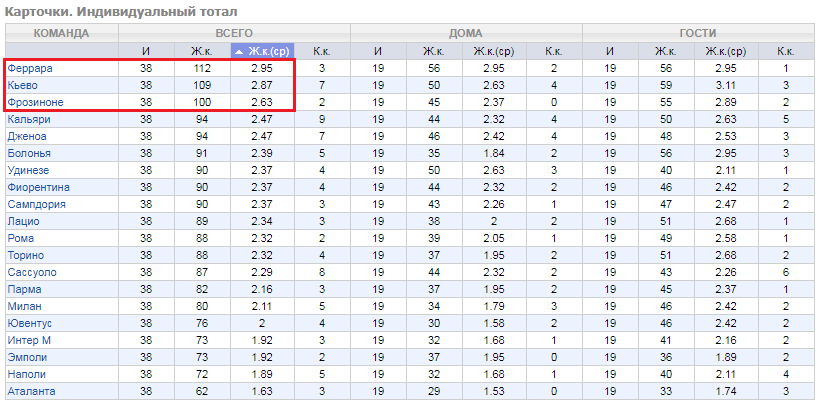The height and width of the screenshot is (403, 818).
Task: Open the Интер М team link
Action: pyautogui.click(x=29, y=340)
